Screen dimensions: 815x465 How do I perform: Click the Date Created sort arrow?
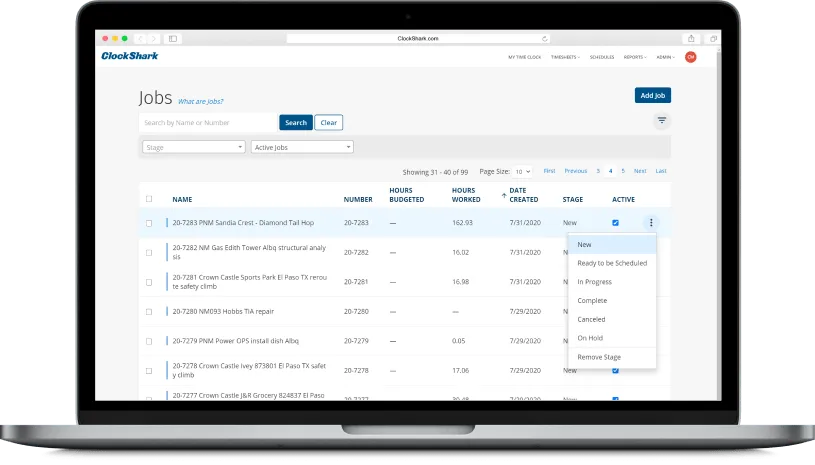pyautogui.click(x=504, y=195)
